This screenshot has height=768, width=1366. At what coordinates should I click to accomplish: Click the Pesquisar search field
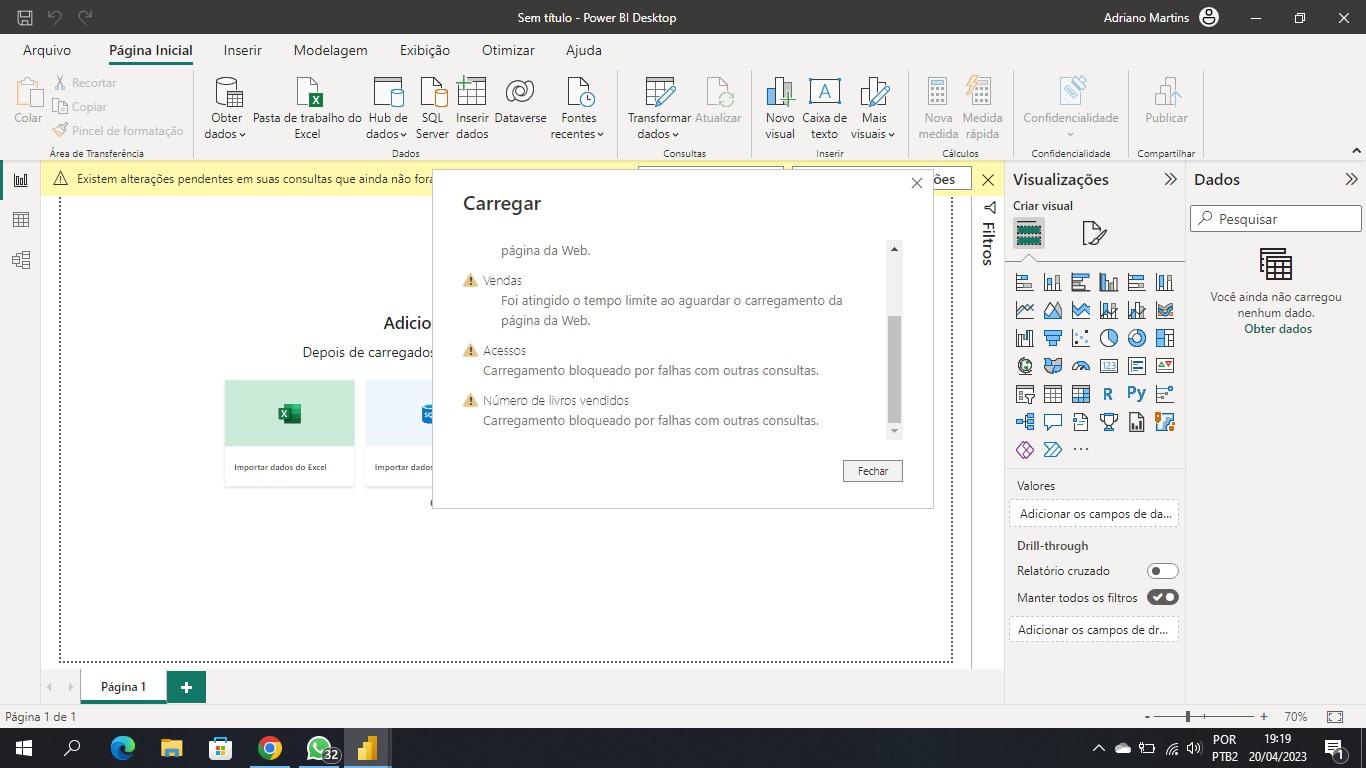tap(1276, 219)
